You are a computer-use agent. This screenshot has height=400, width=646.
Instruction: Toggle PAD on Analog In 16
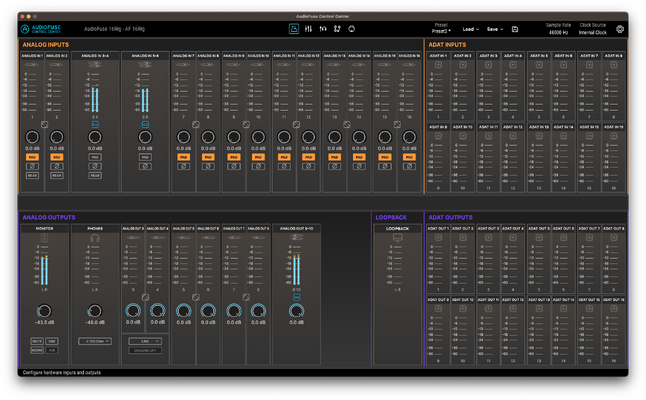(x=409, y=157)
